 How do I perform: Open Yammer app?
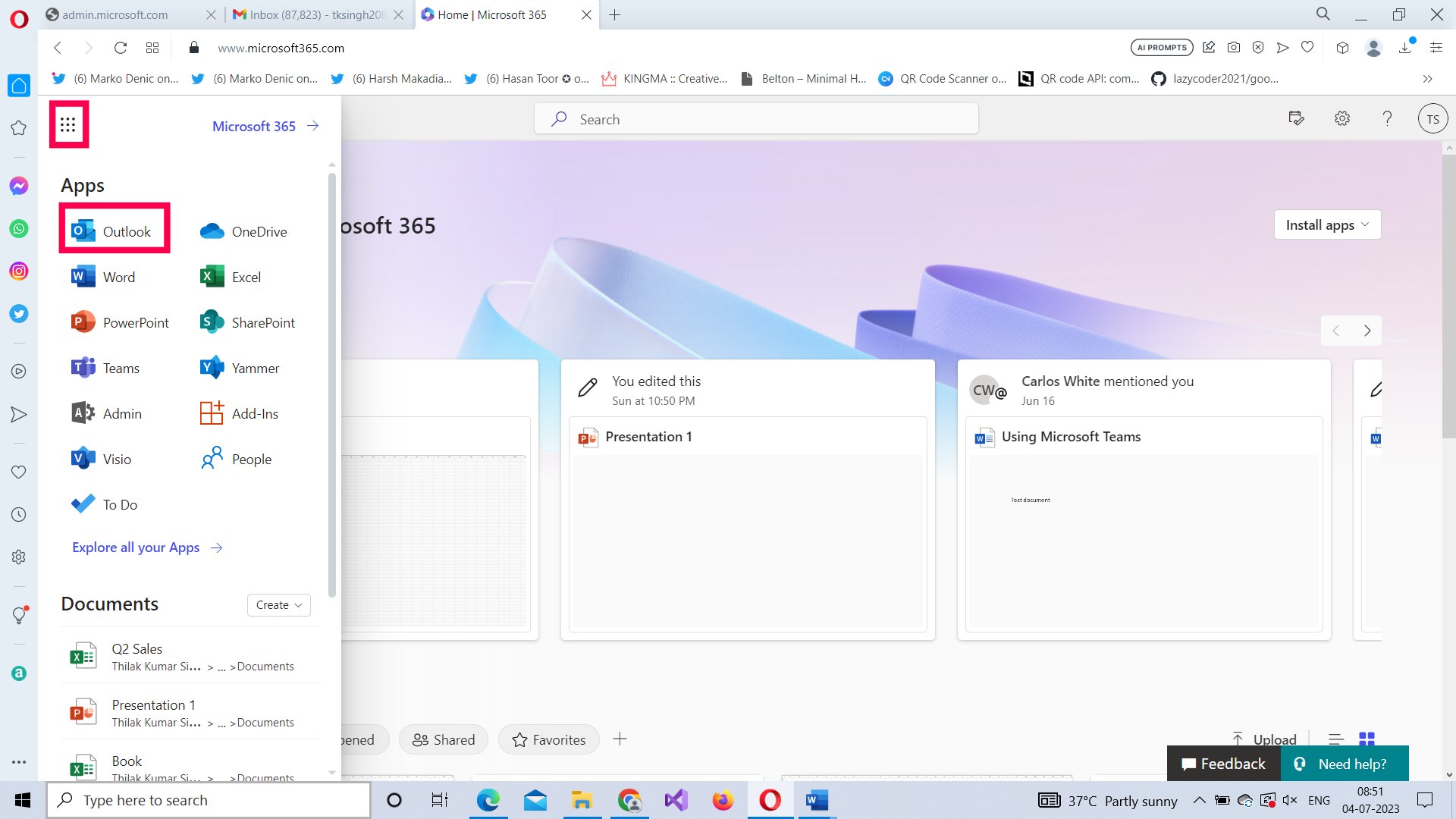point(240,368)
